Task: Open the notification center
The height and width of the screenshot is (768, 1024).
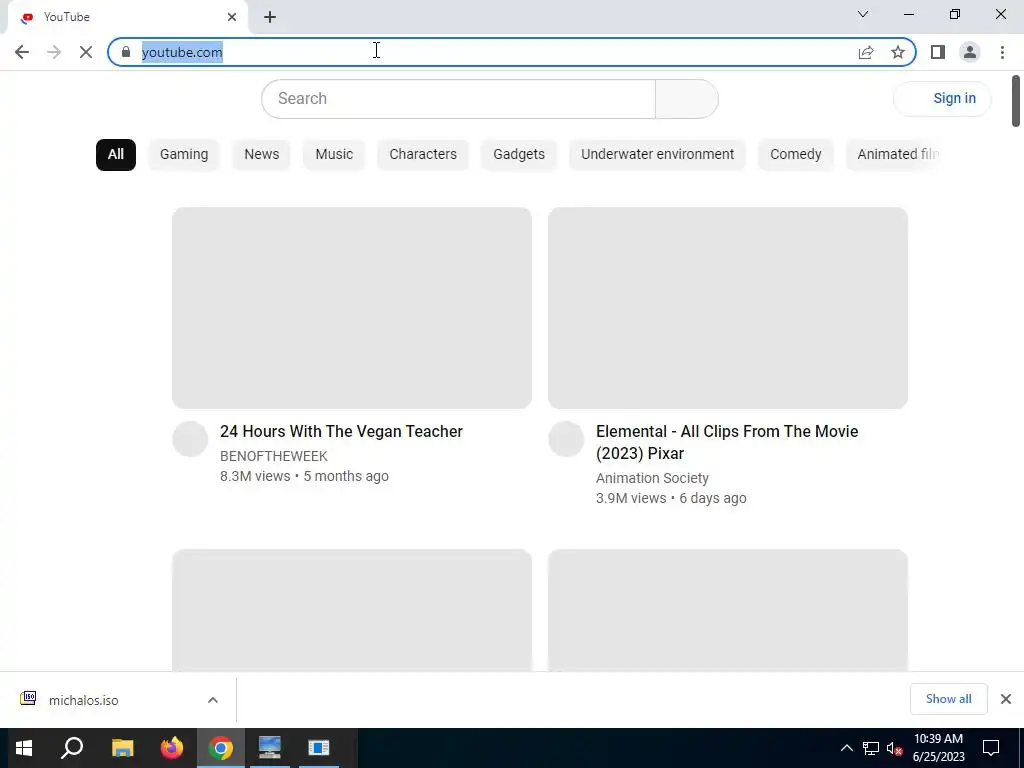Action: (991, 748)
